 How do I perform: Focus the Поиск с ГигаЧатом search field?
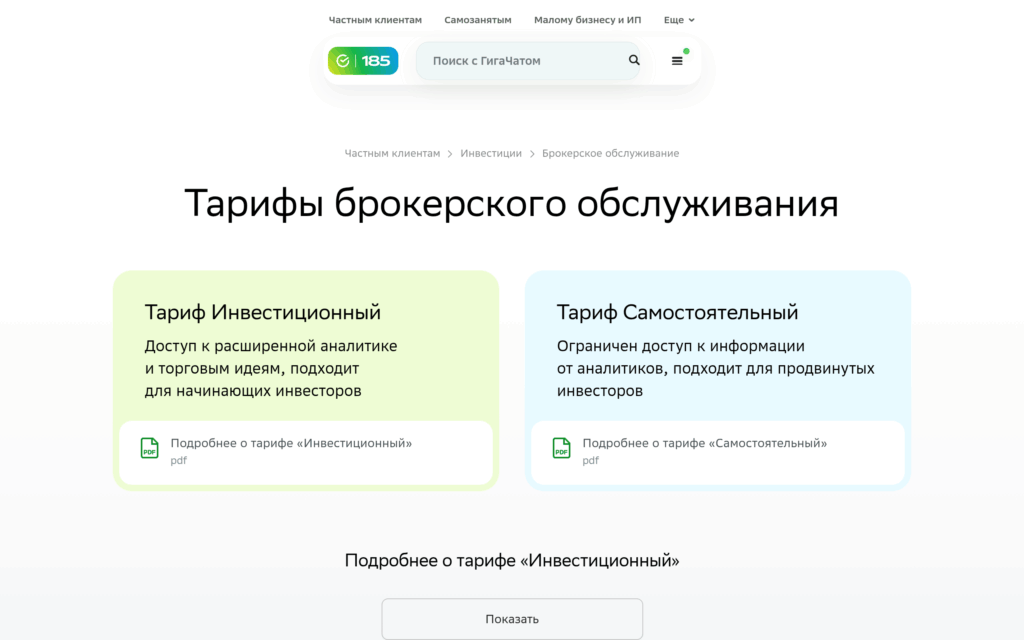[x=528, y=61]
